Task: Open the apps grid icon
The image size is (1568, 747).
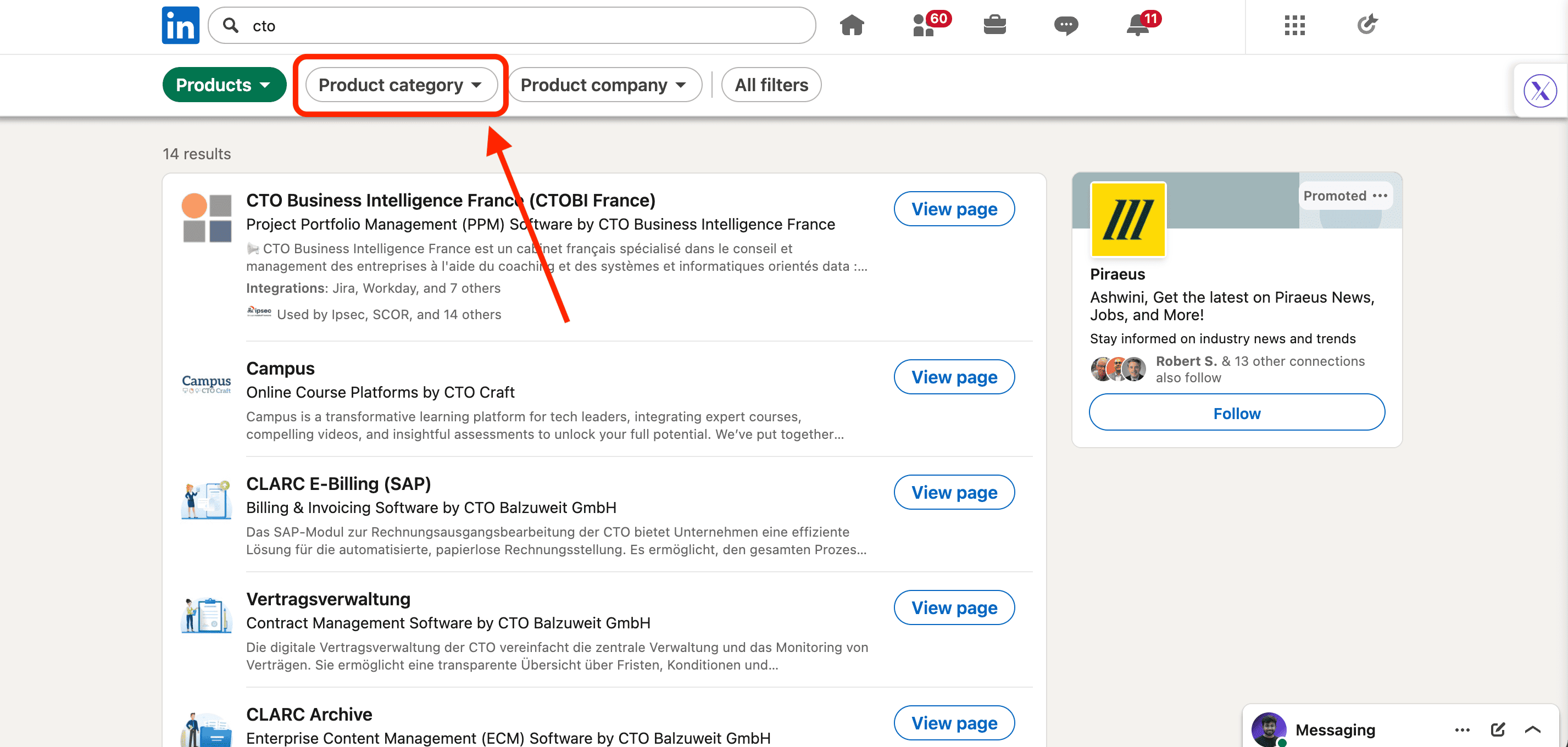Action: click(x=1294, y=26)
